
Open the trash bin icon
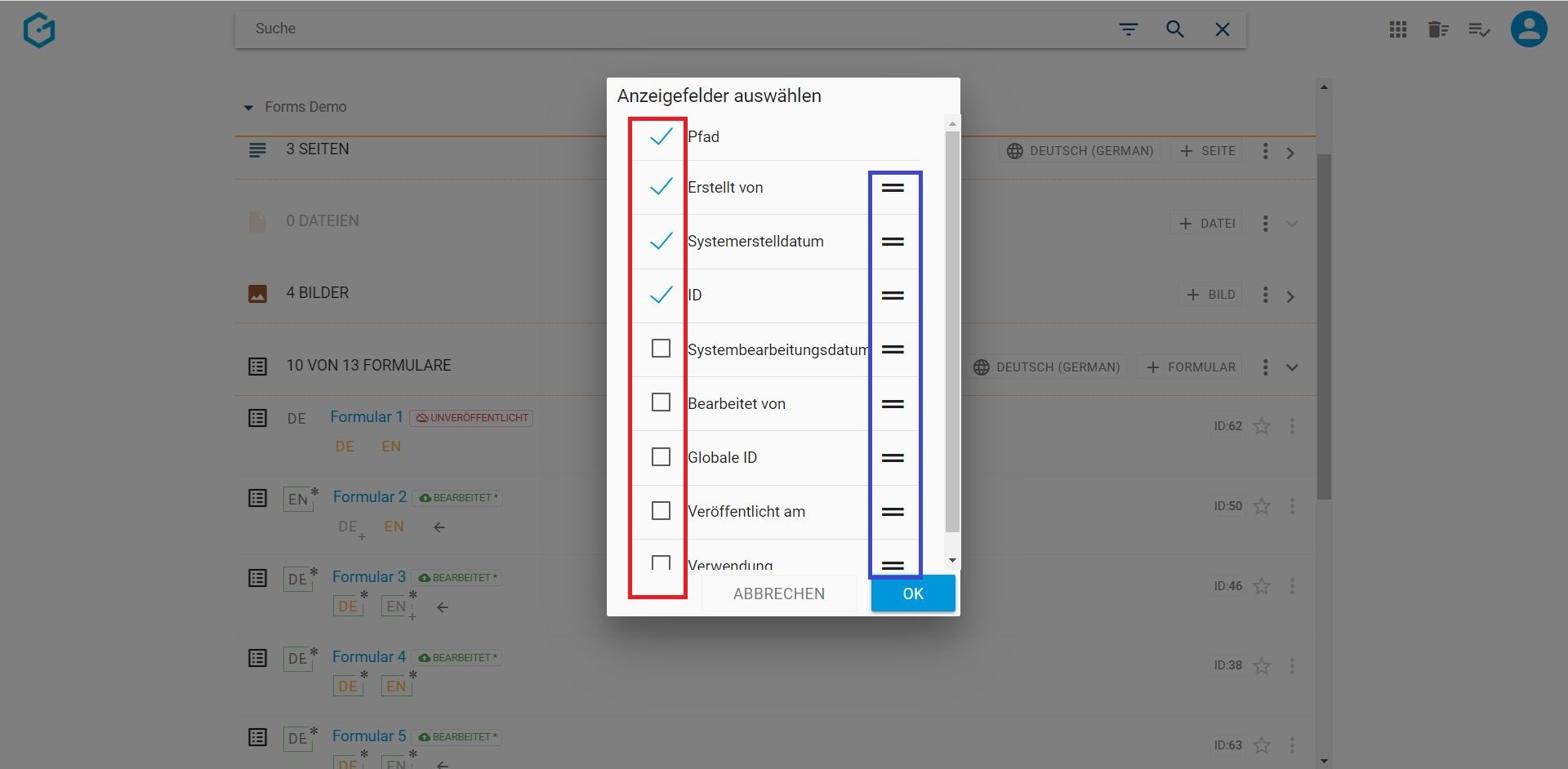pyautogui.click(x=1438, y=30)
